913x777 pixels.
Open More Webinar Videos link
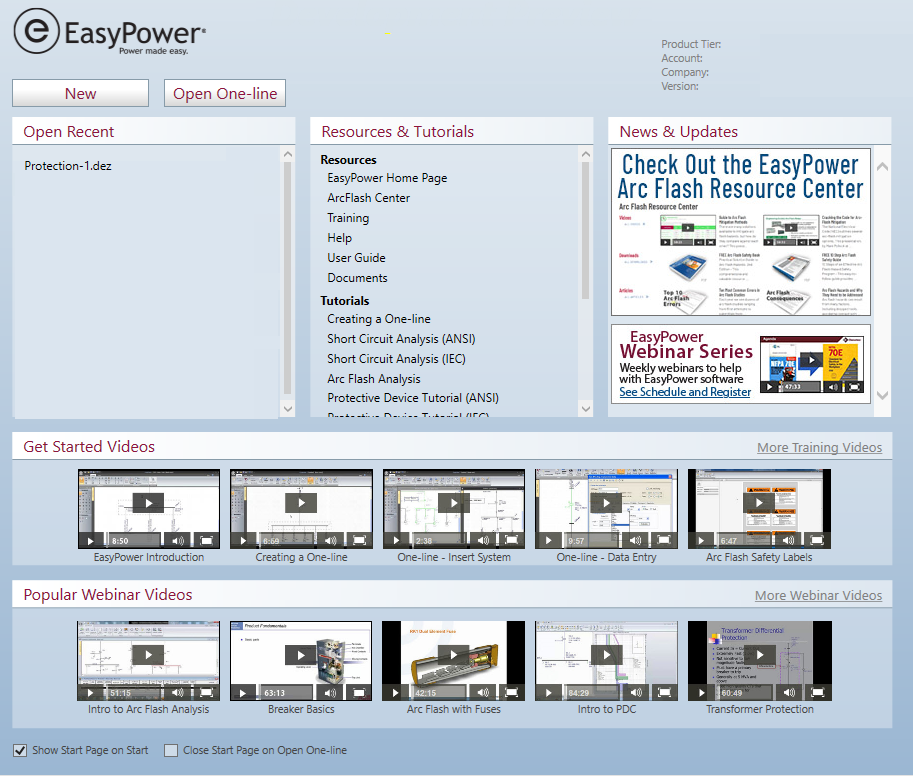click(818, 595)
